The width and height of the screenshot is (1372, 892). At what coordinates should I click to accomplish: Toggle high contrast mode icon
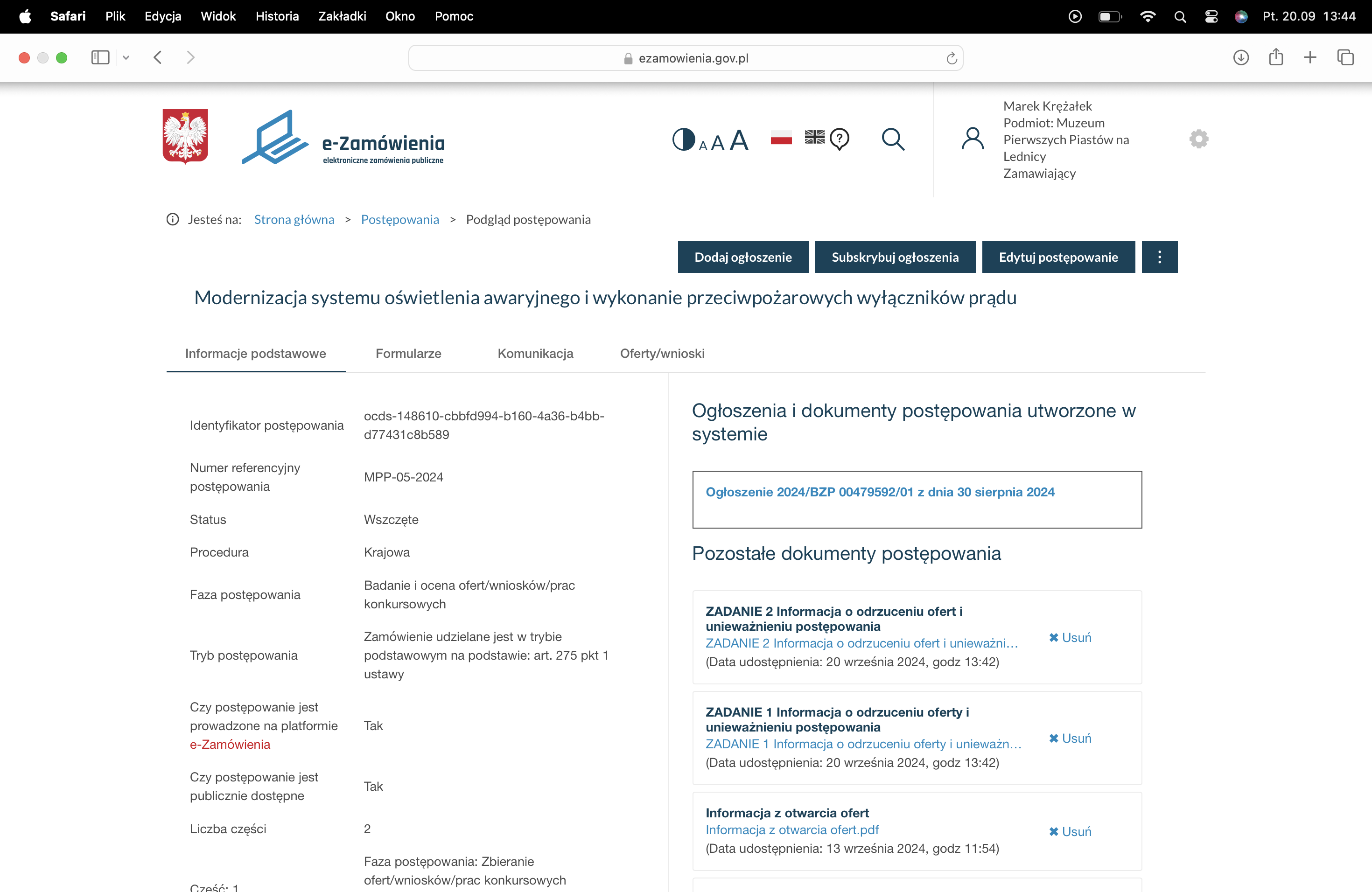pyautogui.click(x=683, y=139)
